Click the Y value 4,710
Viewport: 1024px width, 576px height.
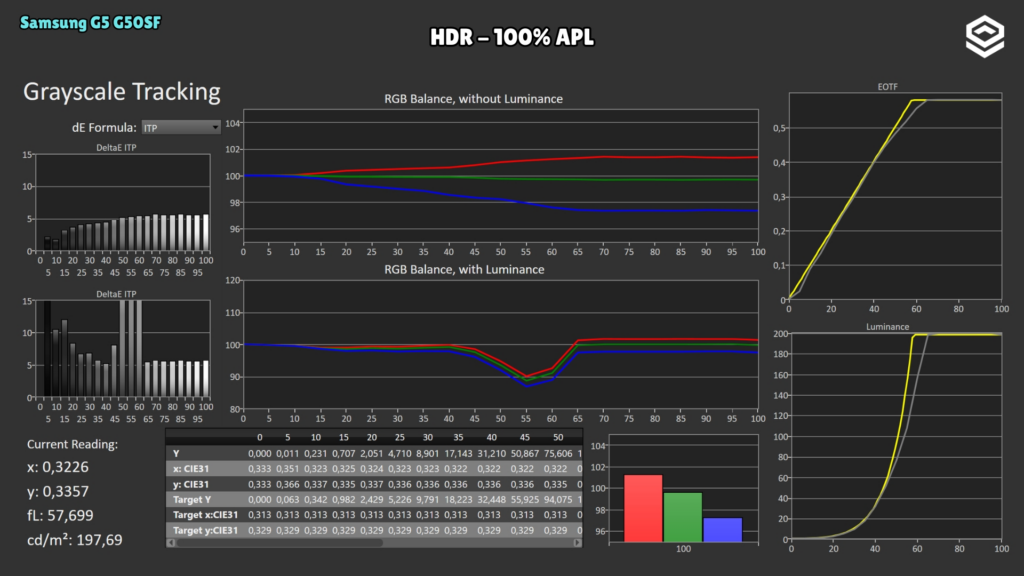tap(400, 453)
